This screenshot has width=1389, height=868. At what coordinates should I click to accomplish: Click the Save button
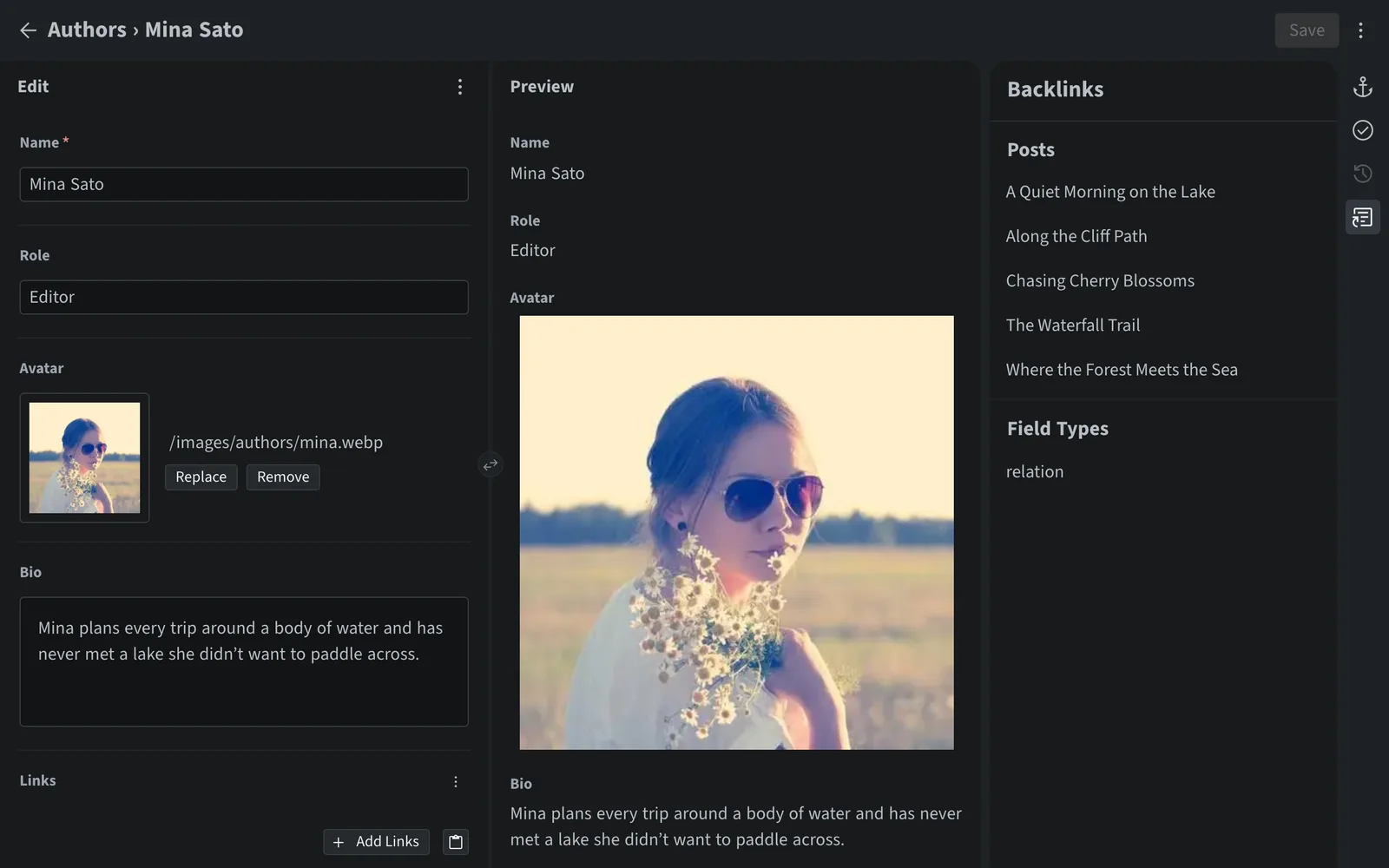(x=1307, y=30)
